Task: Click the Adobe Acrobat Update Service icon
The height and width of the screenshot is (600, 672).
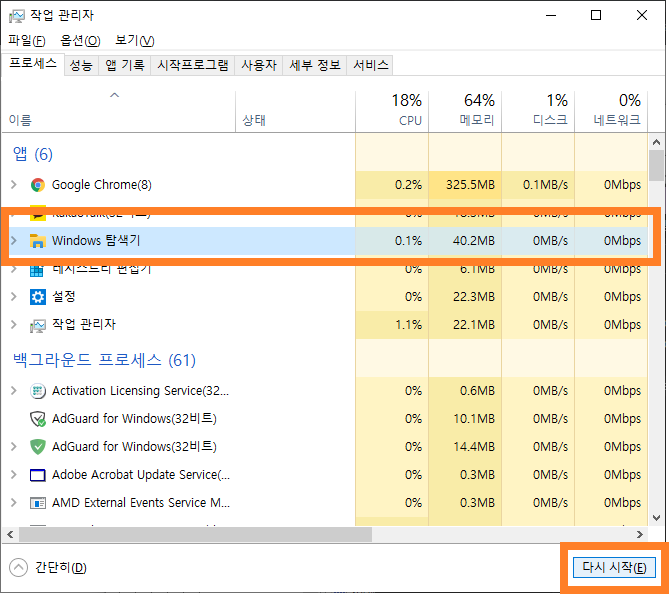Action: (x=38, y=475)
